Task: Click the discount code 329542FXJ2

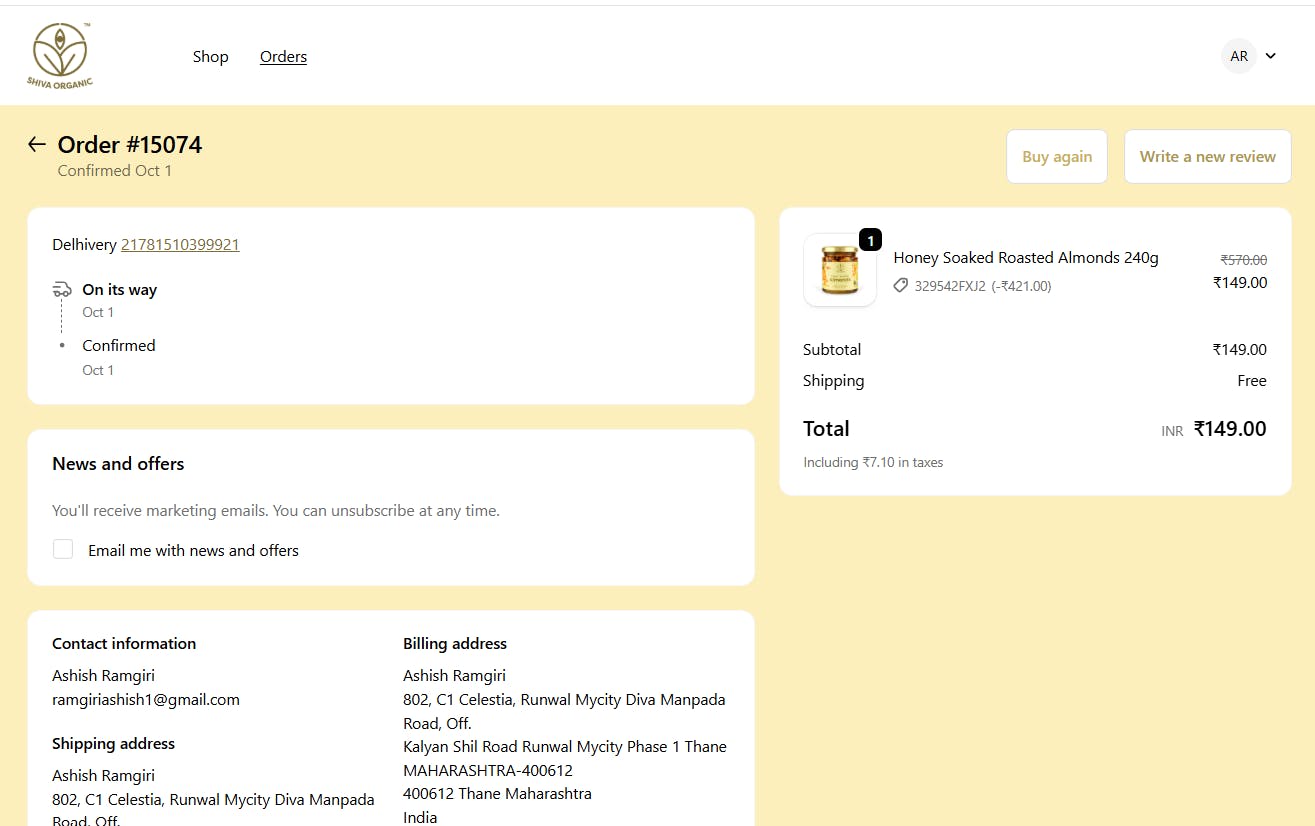Action: click(949, 286)
